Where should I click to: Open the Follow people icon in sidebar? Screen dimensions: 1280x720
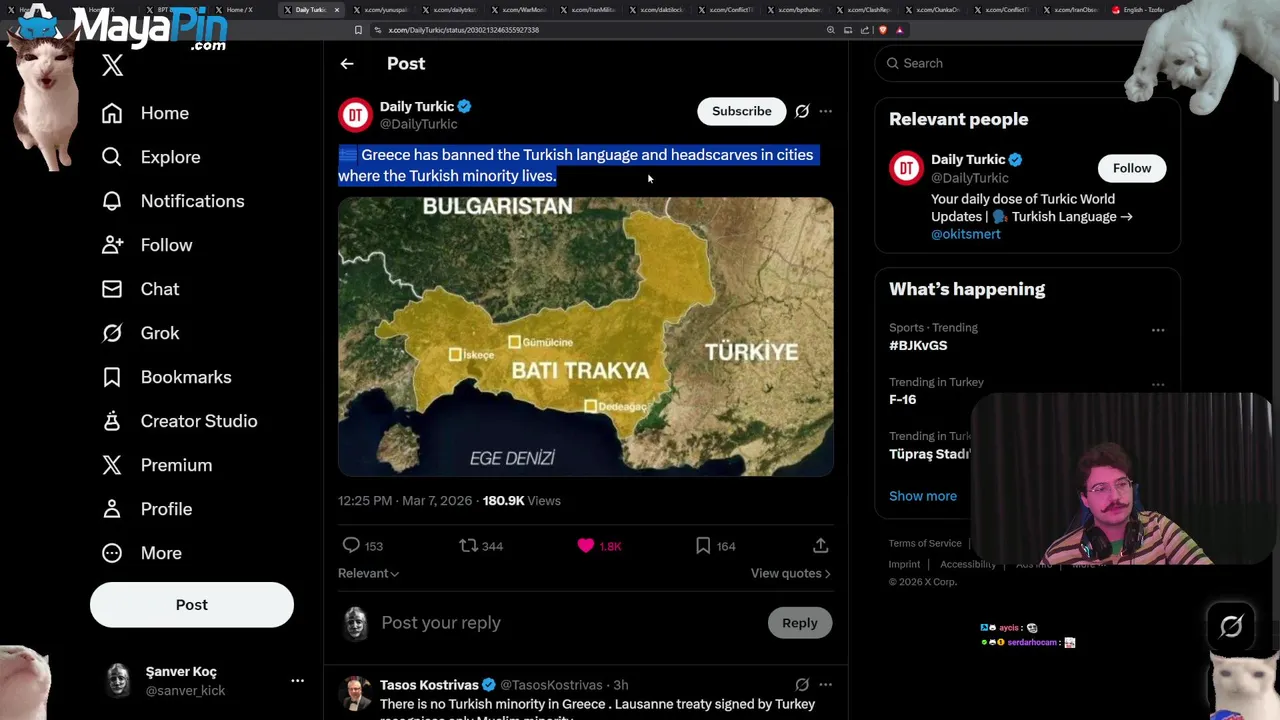point(112,245)
